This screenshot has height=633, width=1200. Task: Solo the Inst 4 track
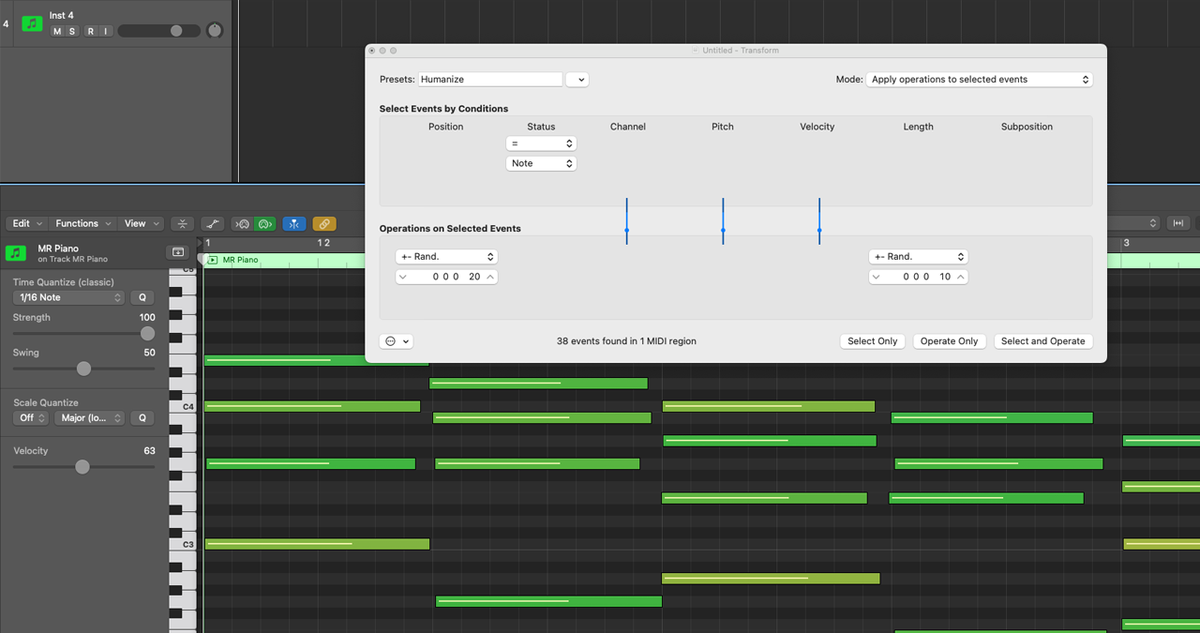click(71, 31)
